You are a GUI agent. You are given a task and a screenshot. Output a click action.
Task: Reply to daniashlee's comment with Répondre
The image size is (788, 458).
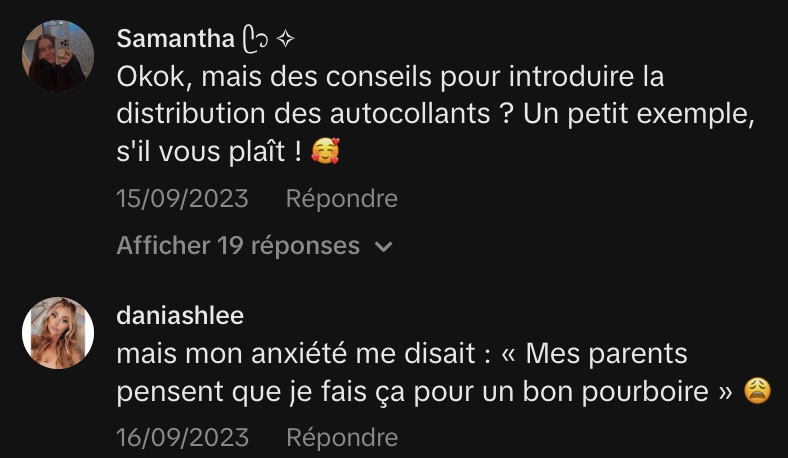(341, 438)
